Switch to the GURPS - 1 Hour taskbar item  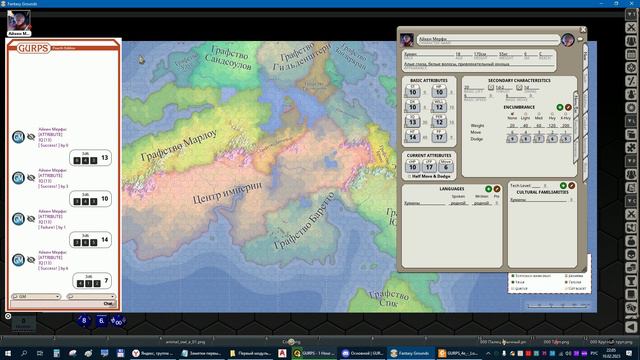(314, 353)
